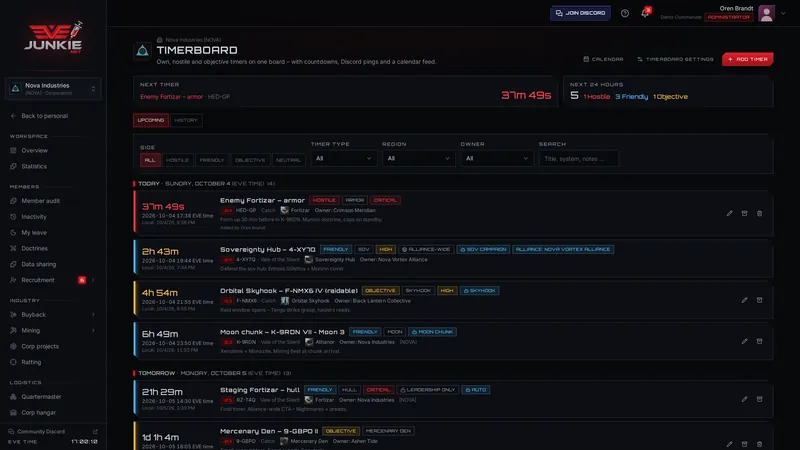Click the EVE Junkie logo
This screenshot has width=800, height=450.
click(53, 37)
